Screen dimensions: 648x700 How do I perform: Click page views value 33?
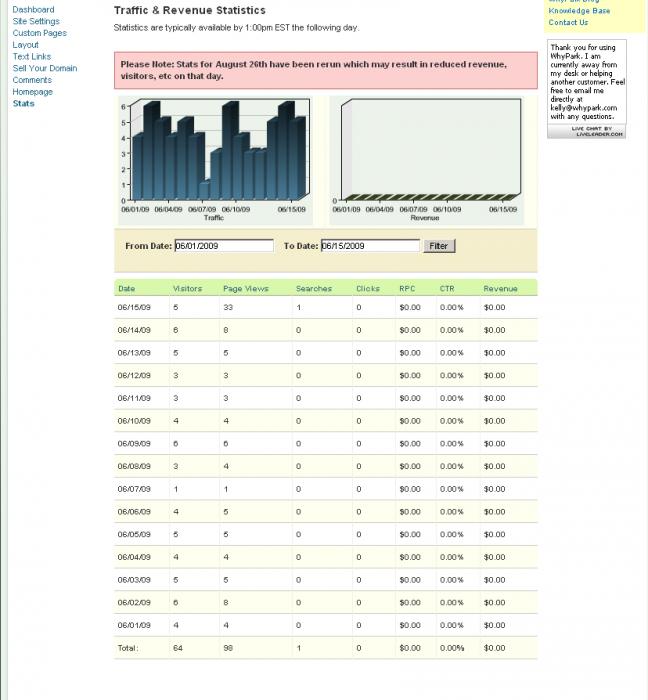coord(228,307)
